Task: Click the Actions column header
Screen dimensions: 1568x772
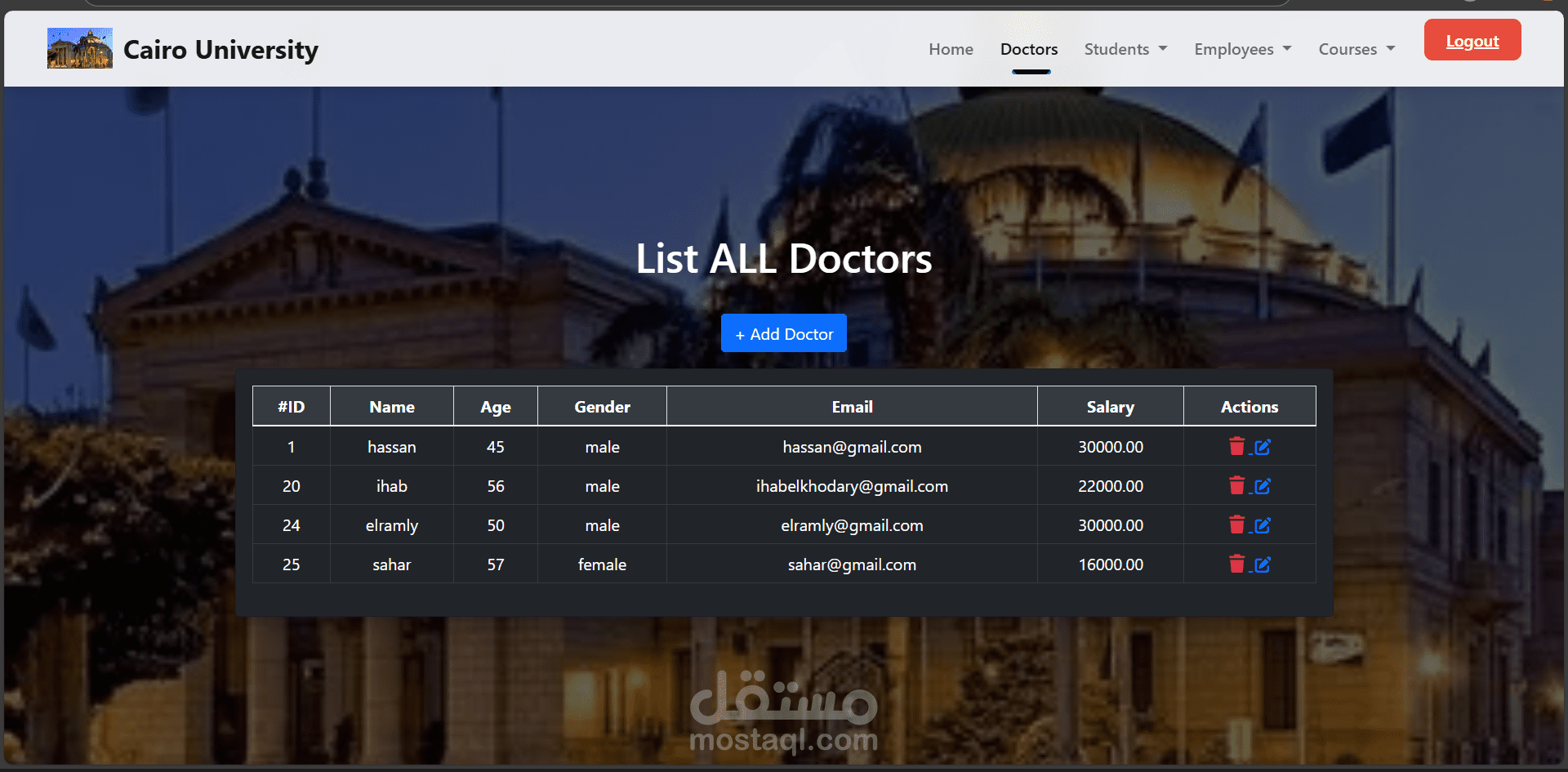Action: 1249,406
